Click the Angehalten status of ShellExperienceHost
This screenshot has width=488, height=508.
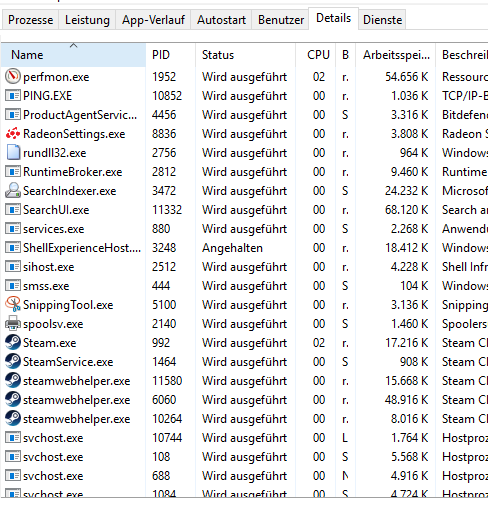pyautogui.click(x=232, y=248)
